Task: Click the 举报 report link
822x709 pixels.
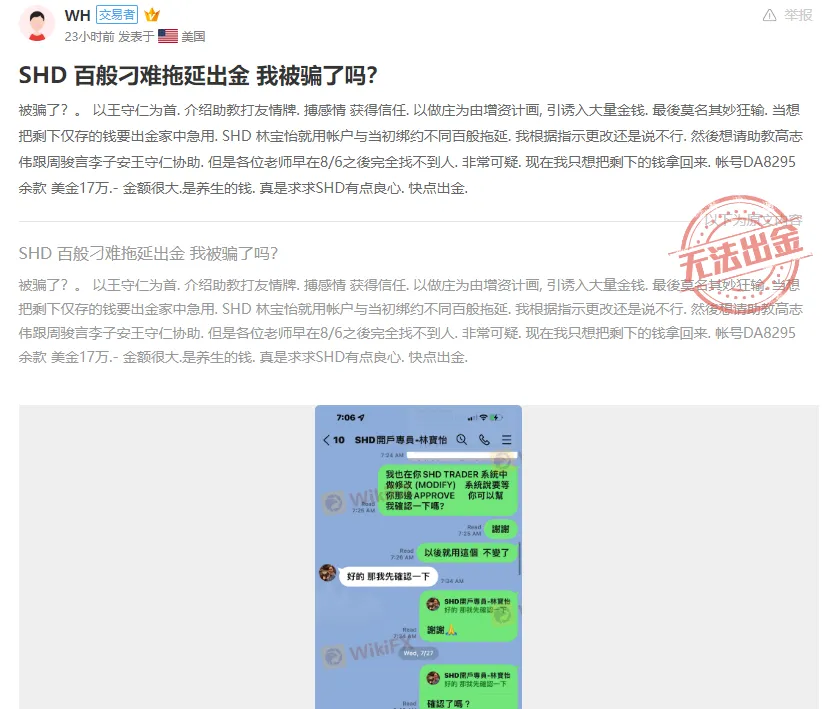Action: pos(798,15)
